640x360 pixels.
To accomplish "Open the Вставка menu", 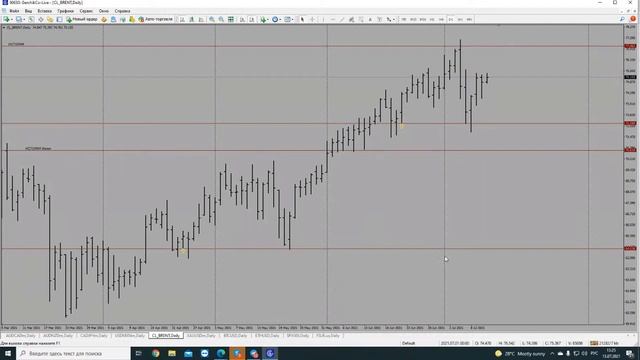I will [x=44, y=11].
